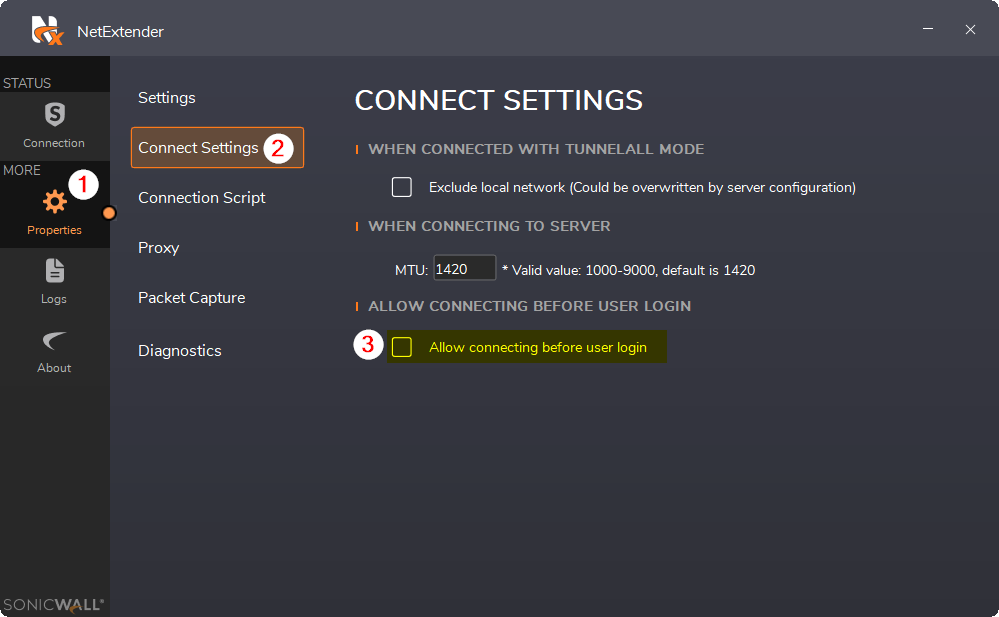Screen dimensions: 999x617
Task: Click the orange dot beside Properties
Action: tap(109, 213)
